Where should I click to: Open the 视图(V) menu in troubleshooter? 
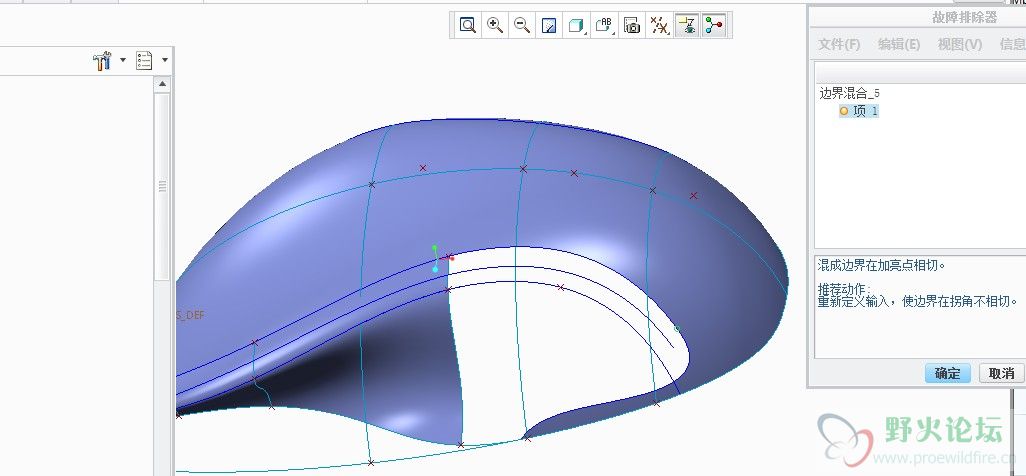[960, 44]
